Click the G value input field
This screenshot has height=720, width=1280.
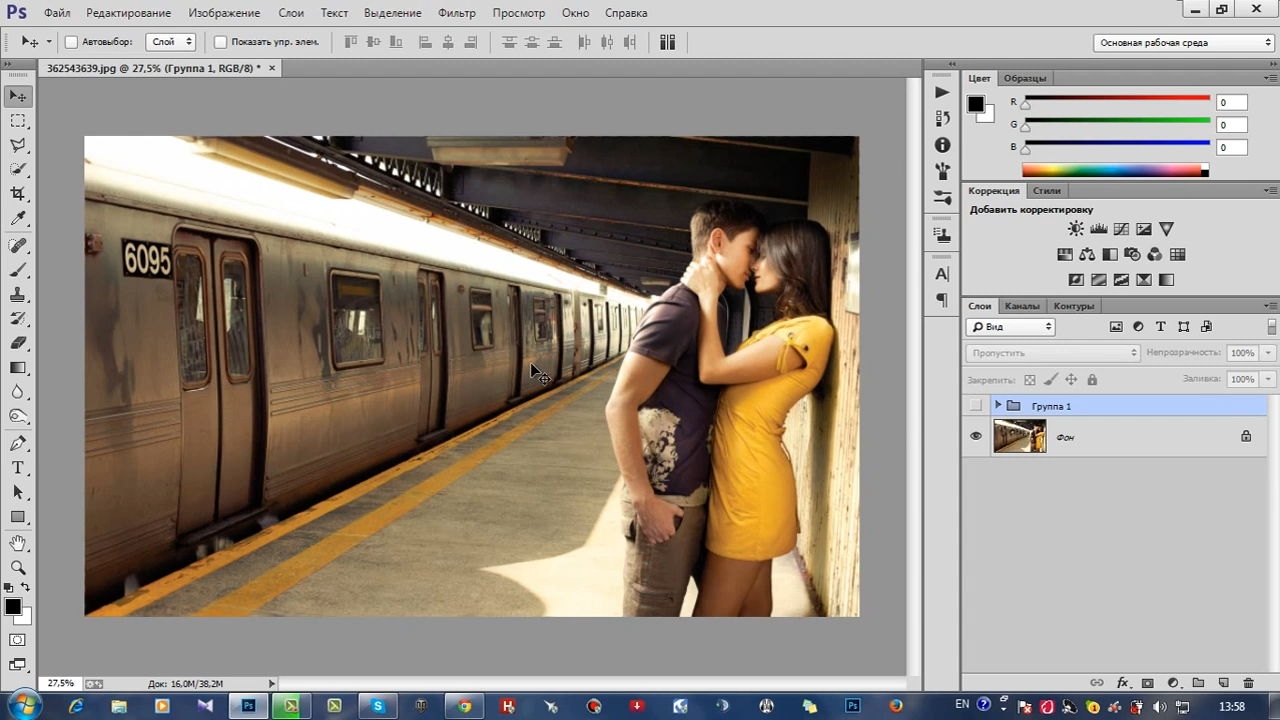[x=1232, y=125]
